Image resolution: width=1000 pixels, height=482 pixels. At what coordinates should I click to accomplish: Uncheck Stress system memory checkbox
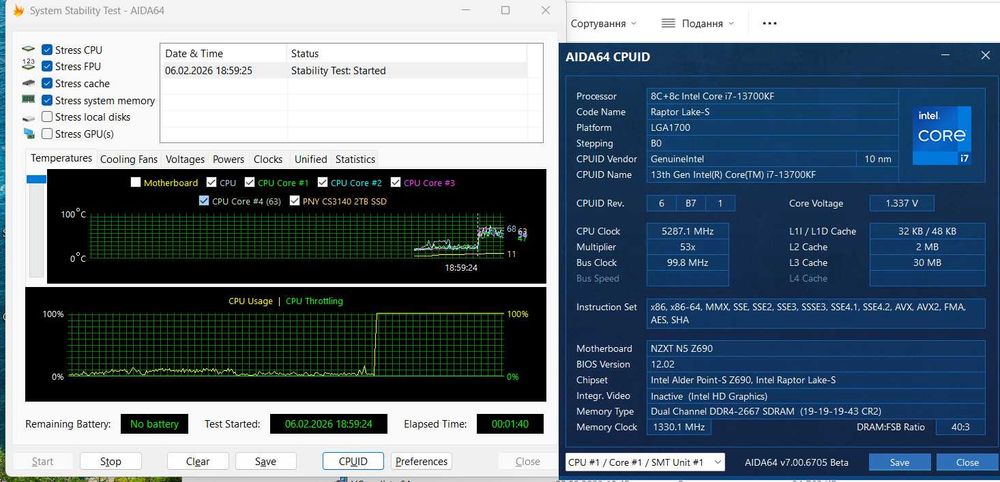(47, 100)
